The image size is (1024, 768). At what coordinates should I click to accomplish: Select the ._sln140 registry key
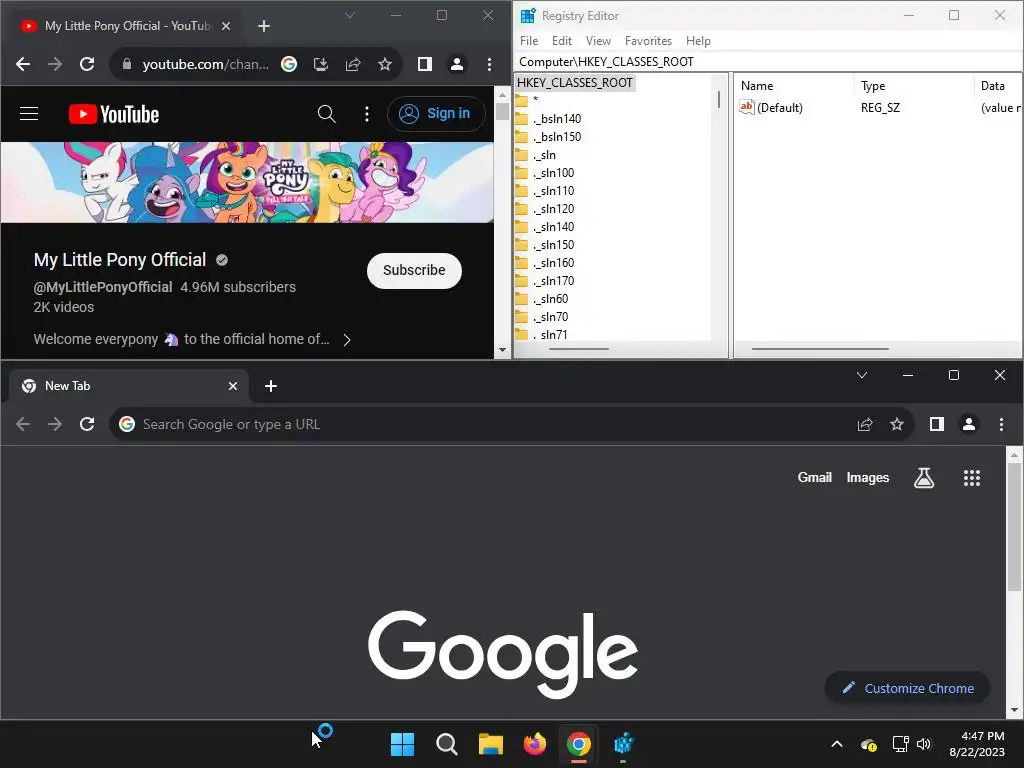click(x=554, y=227)
